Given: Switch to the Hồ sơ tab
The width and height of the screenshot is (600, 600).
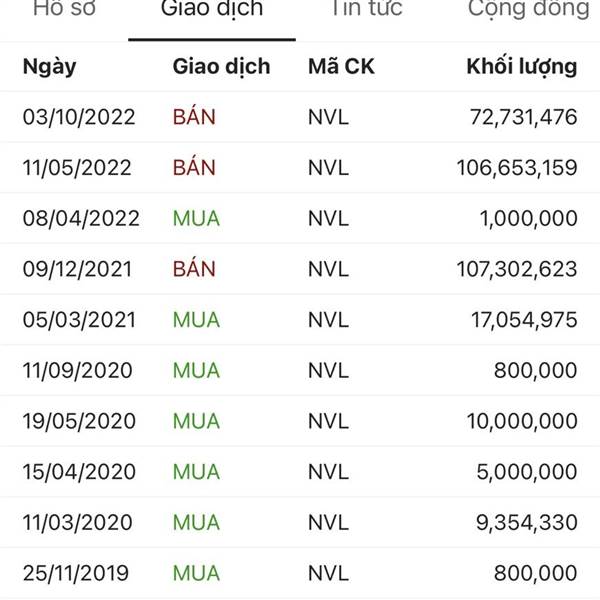Looking at the screenshot, I should click(64, 8).
